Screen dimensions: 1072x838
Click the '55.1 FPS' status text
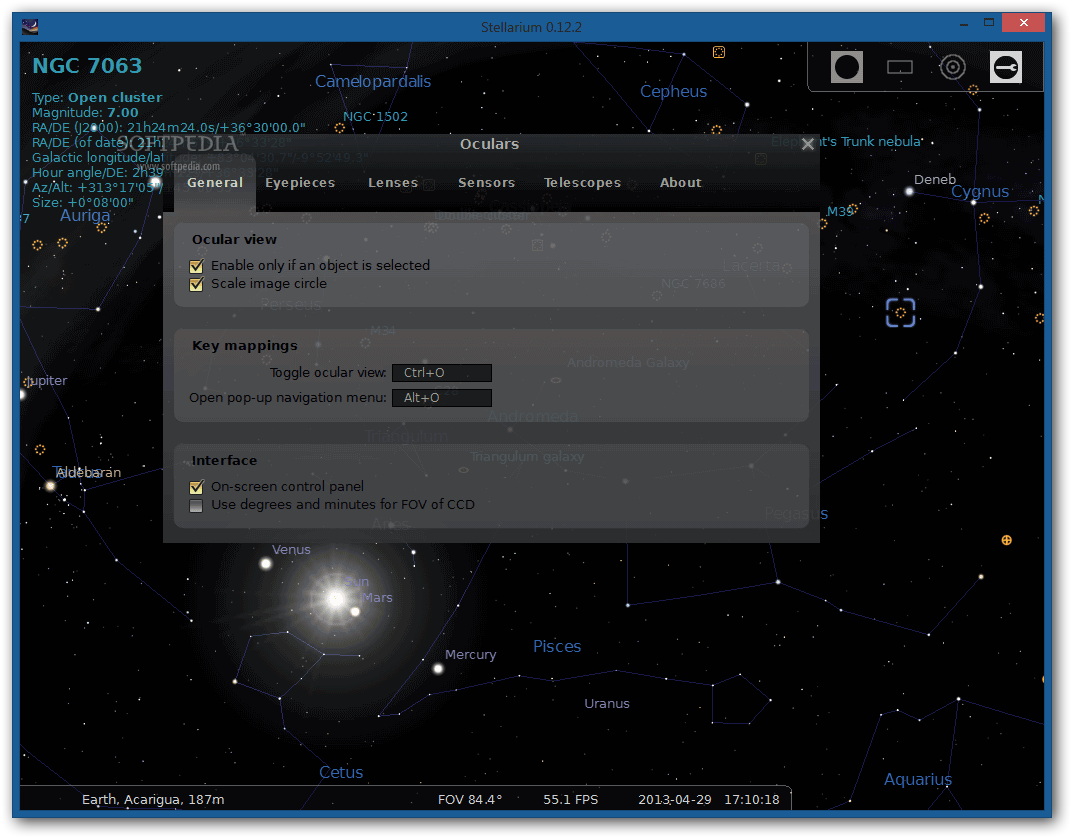coord(570,800)
